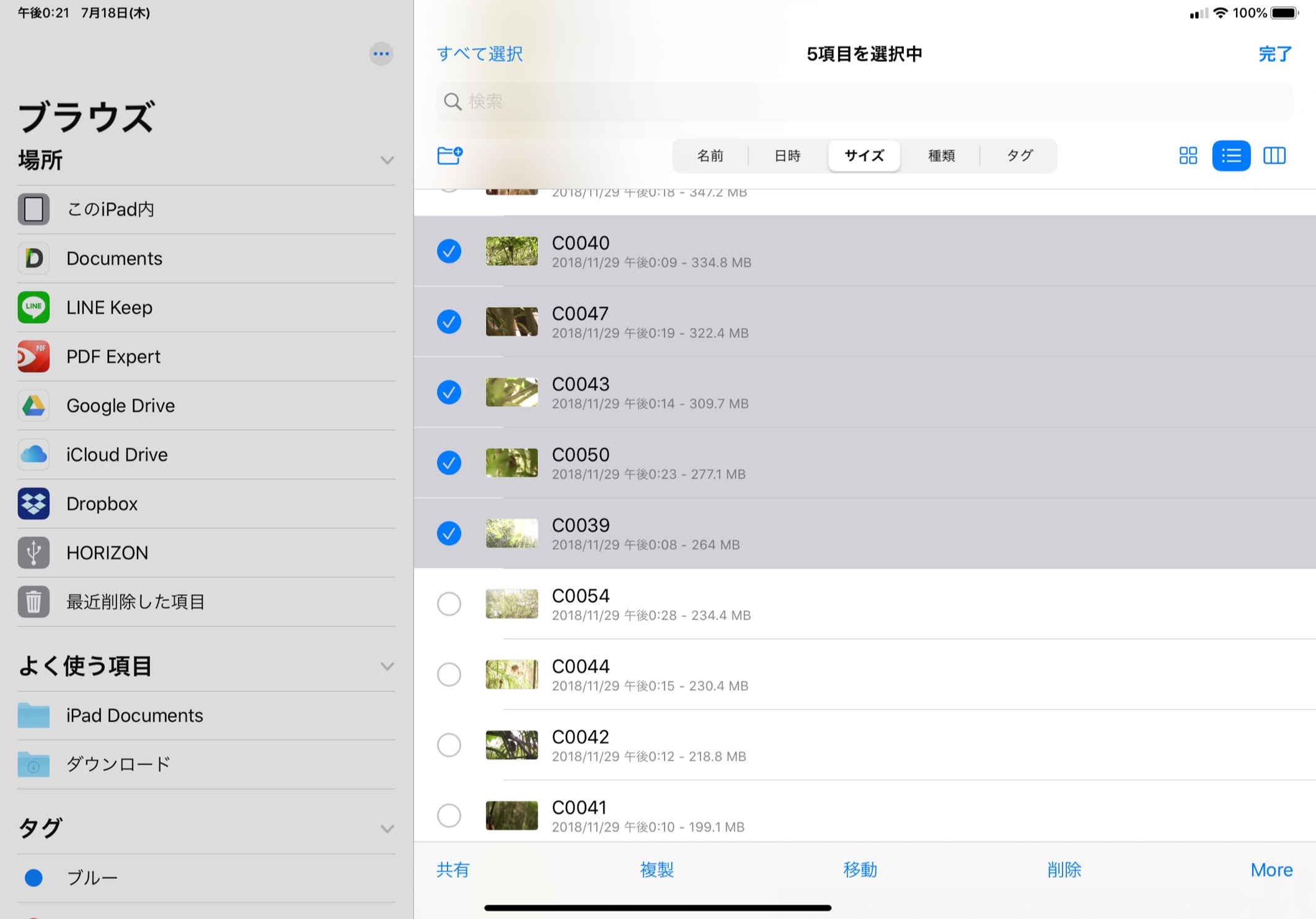This screenshot has height=919, width=1316.
Task: Open HORIZON USB drive location
Action: tap(107, 553)
